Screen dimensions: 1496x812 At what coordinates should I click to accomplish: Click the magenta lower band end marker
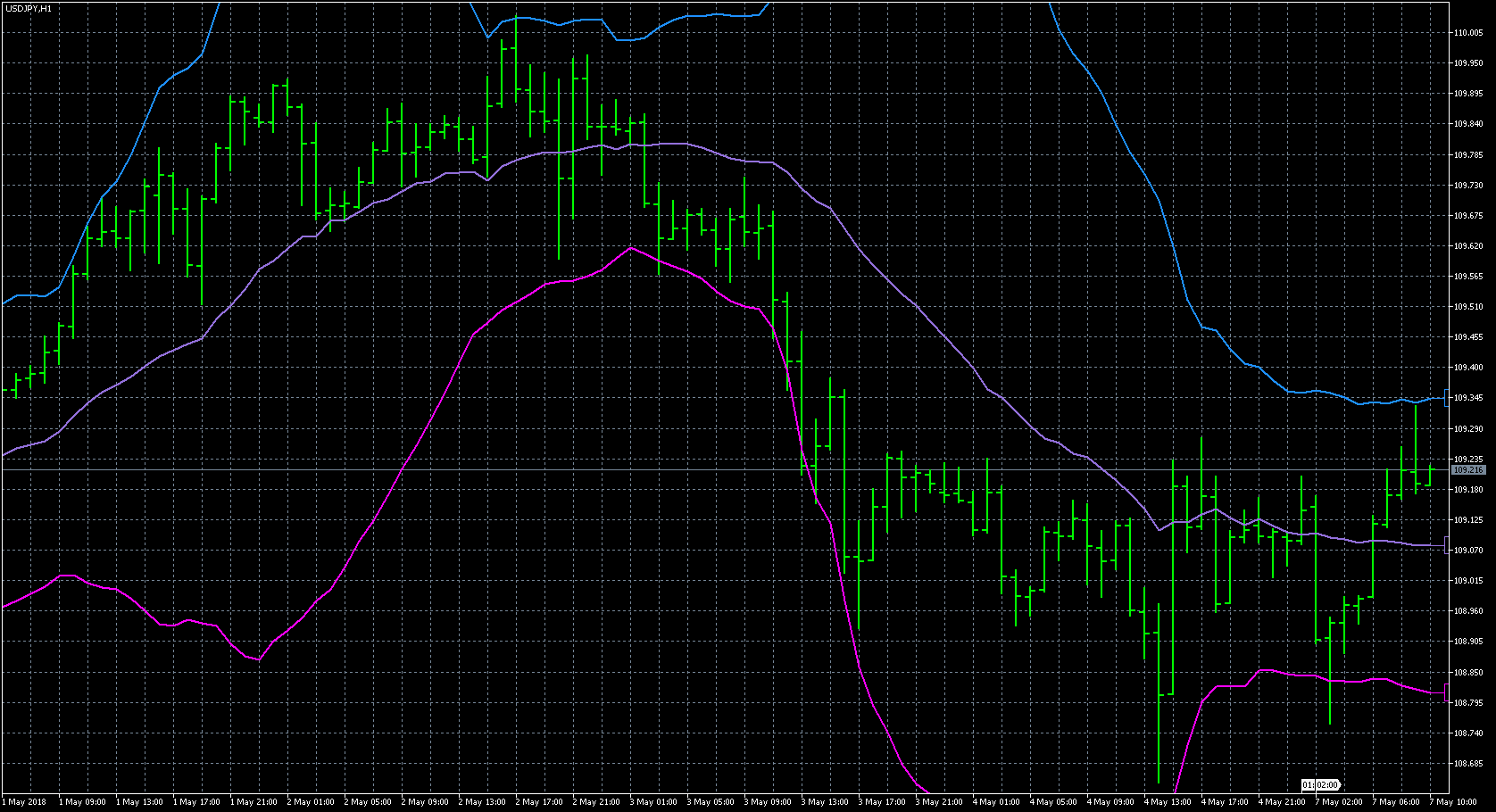pos(1446,692)
